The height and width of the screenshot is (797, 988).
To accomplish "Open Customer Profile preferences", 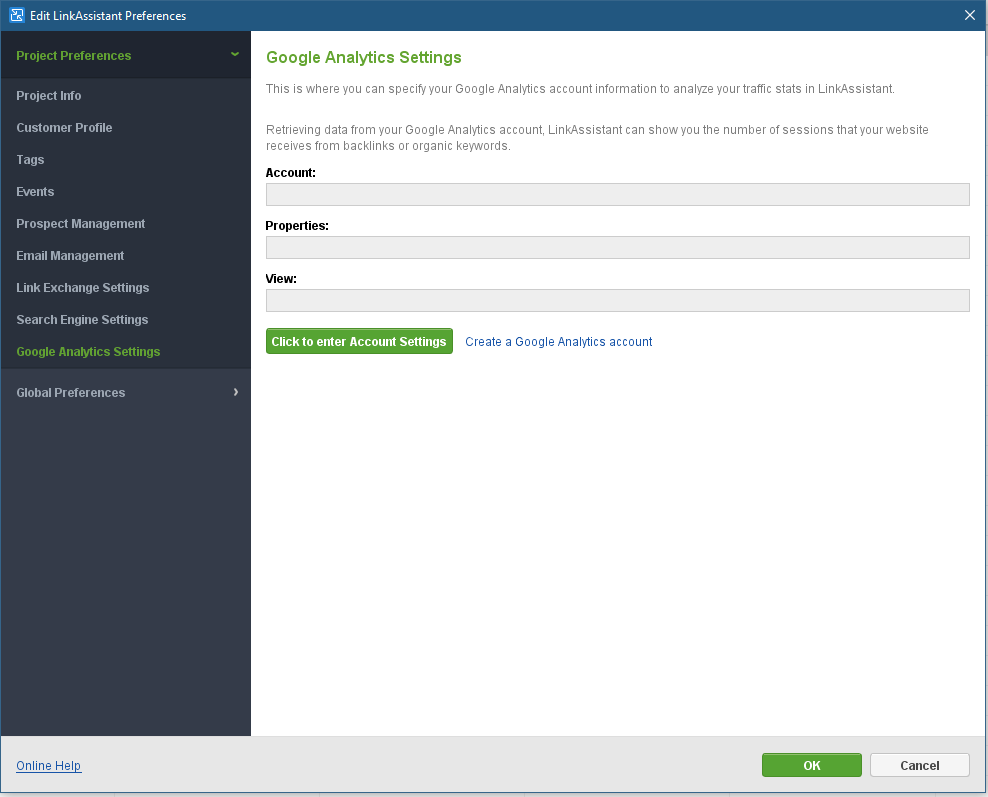I will coord(64,128).
